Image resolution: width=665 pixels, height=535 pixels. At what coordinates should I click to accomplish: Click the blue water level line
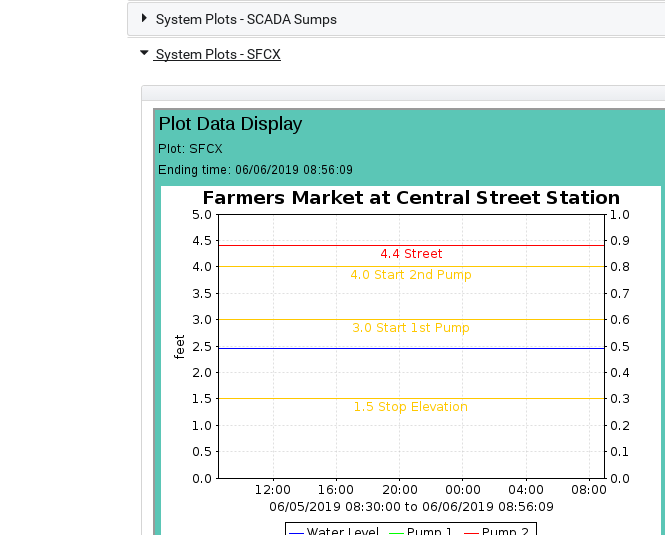pyautogui.click(x=411, y=348)
